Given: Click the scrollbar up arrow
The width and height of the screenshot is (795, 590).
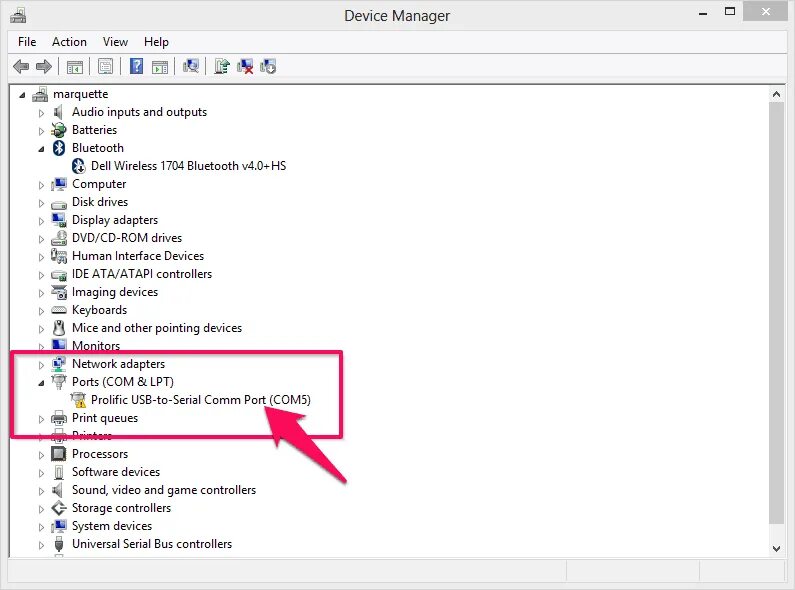Looking at the screenshot, I should click(776, 94).
